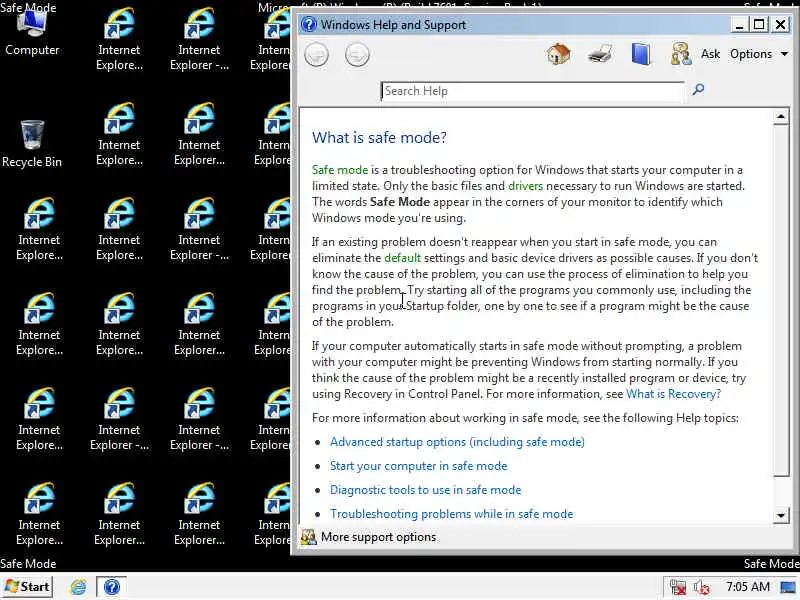Click the scrollbar up arrow in Help
This screenshot has height=600, width=800.
tap(781, 117)
